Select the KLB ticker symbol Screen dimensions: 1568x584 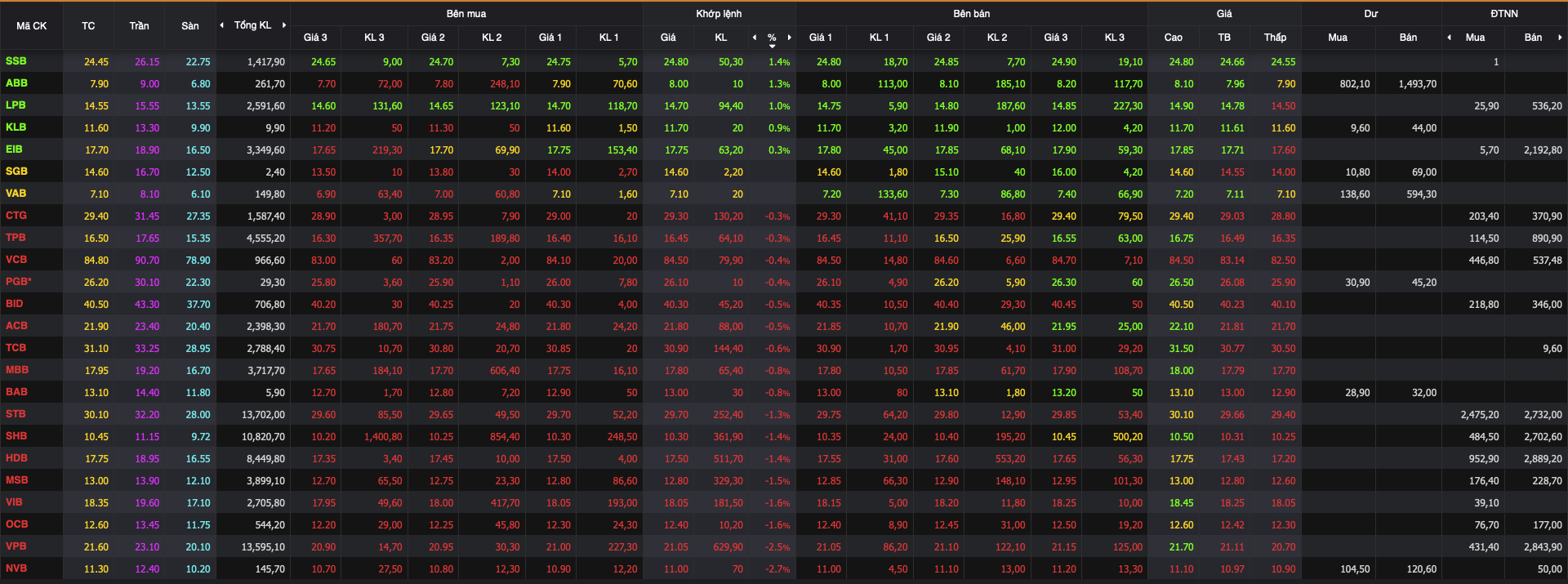(16, 127)
